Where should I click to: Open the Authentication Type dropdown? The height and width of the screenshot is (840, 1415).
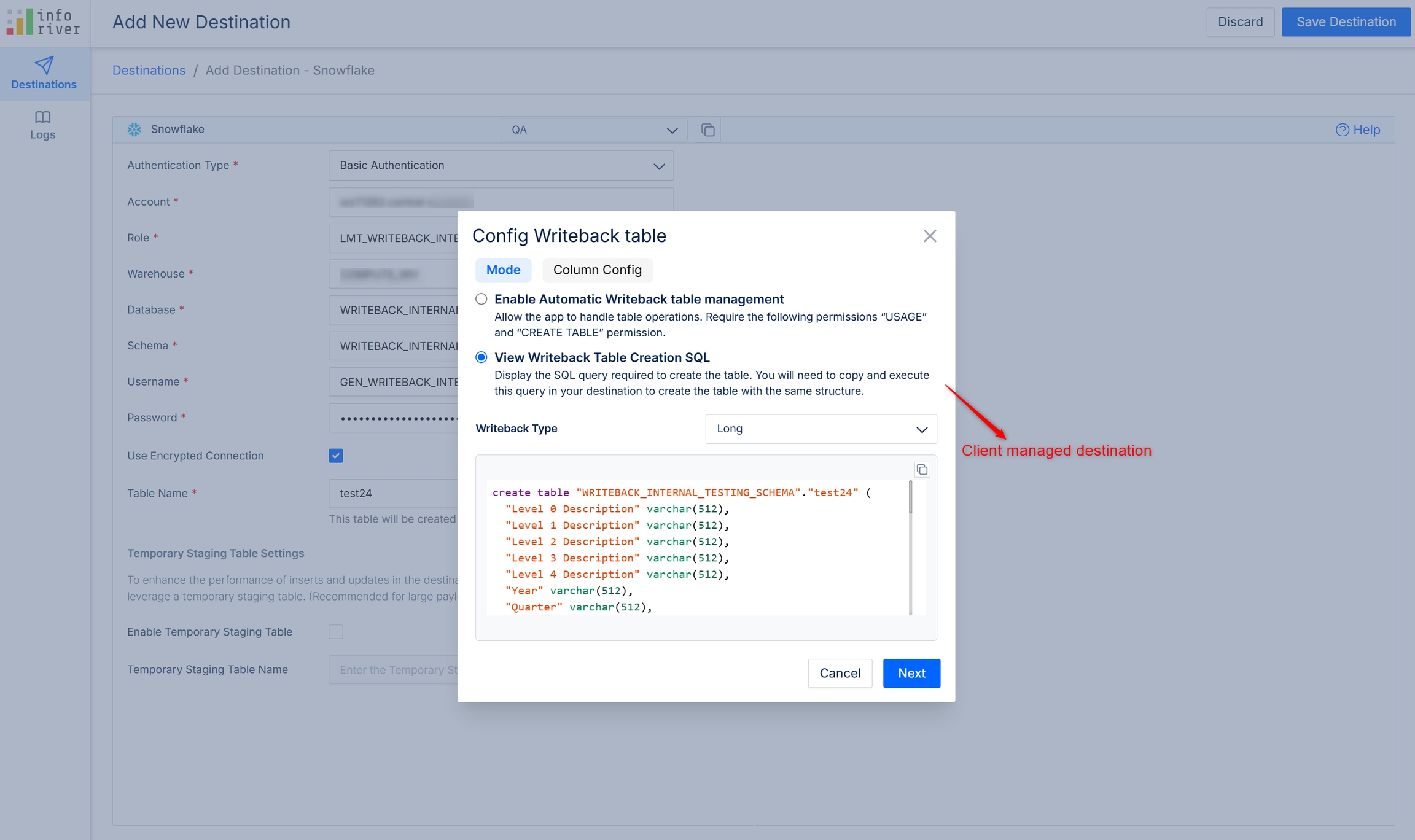coord(501,166)
